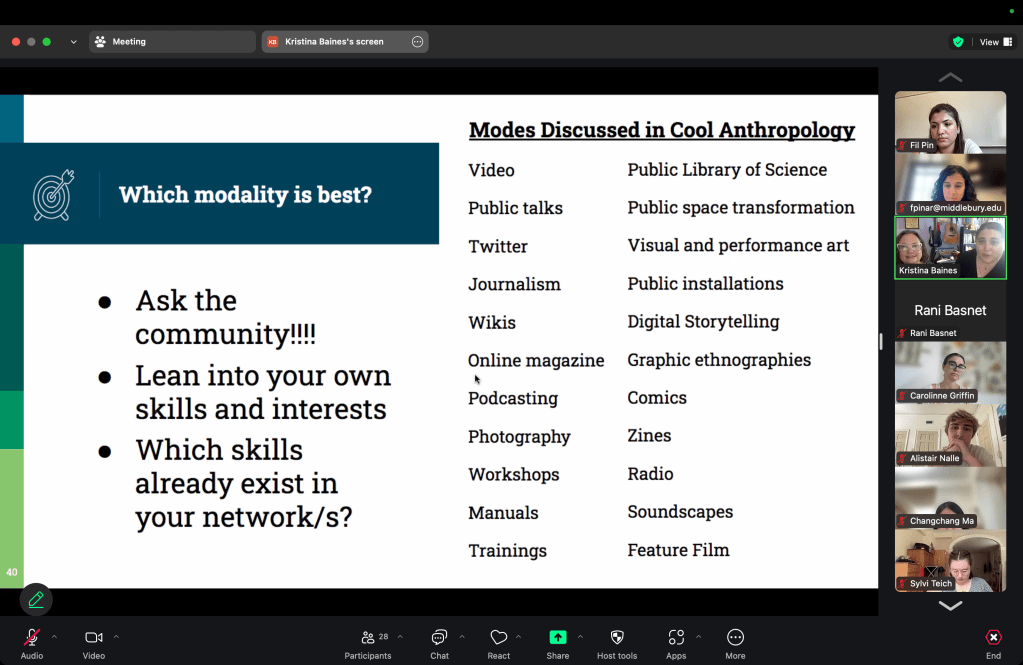
Task: Expand audio options arrow next to Audio
Action: point(54,636)
